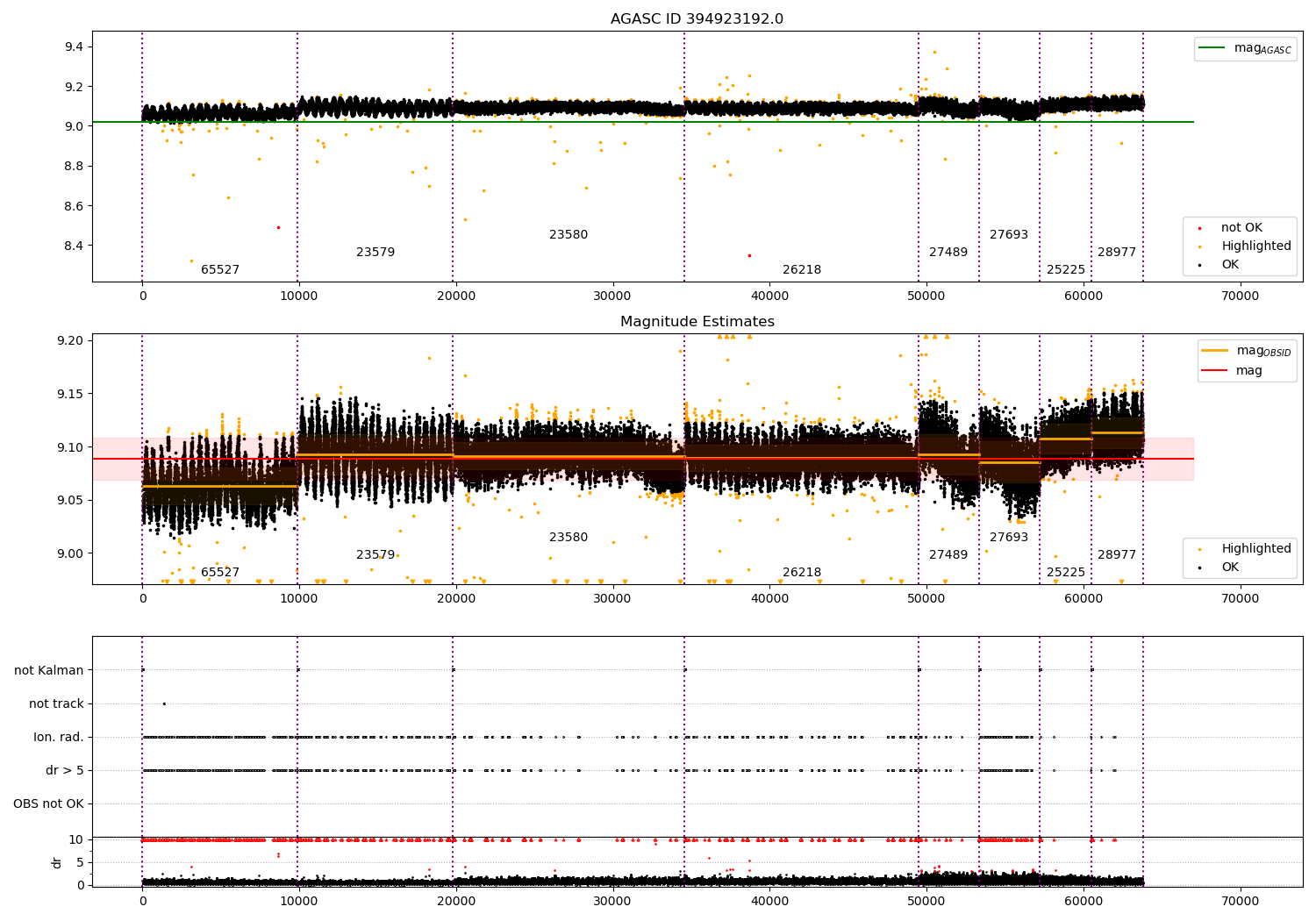Click OBSID label 27693 in Magnitude Estimates plot

(1009, 538)
